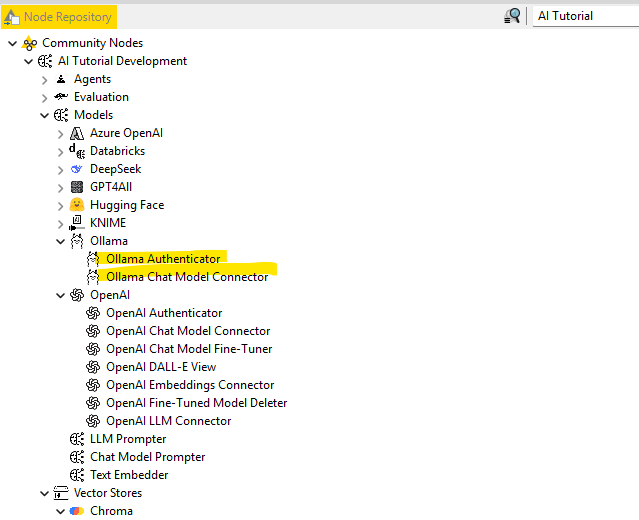
Task: Collapse the OpenAI category
Action: coord(60,295)
